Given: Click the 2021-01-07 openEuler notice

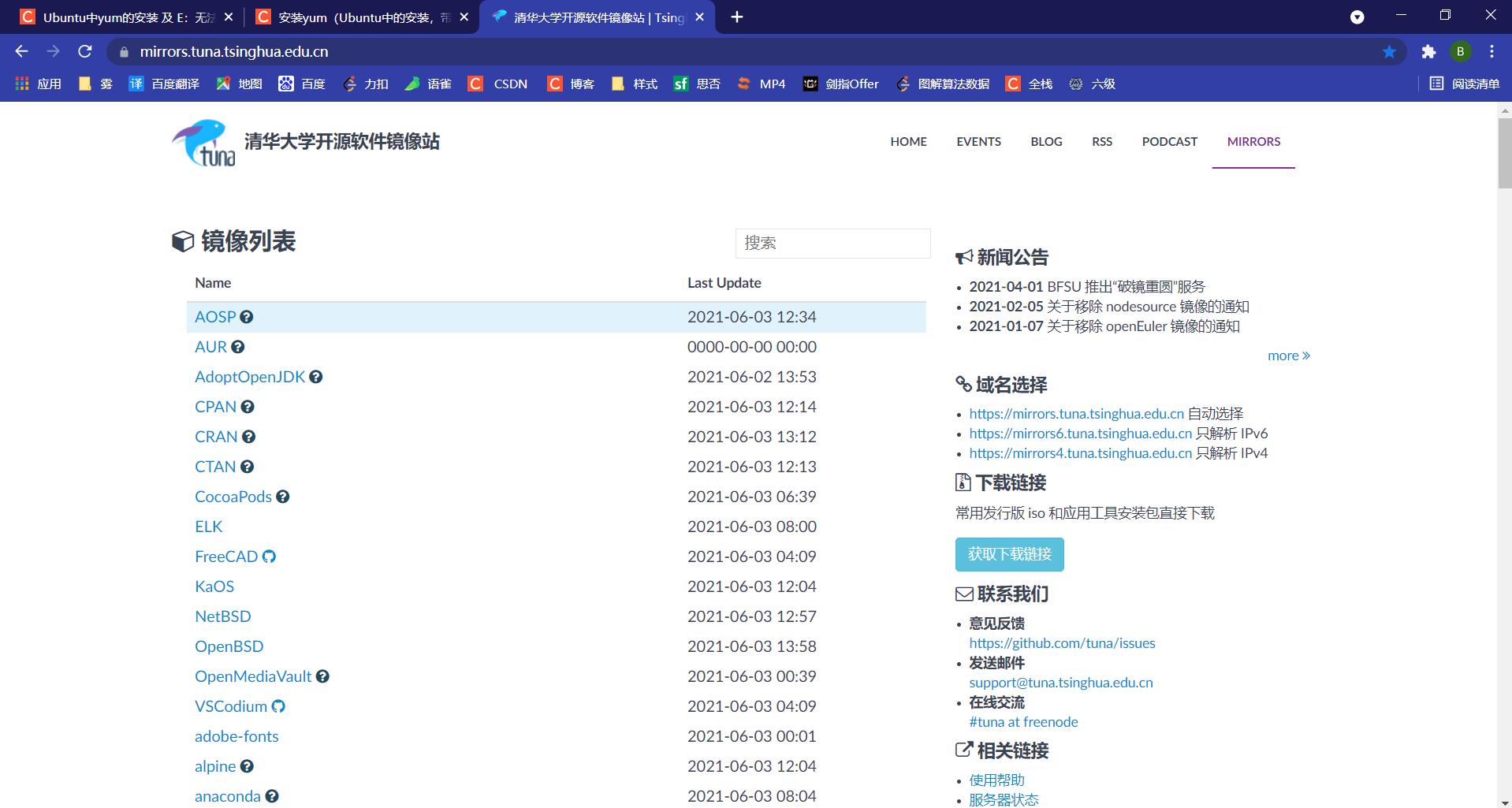Looking at the screenshot, I should coord(1104,326).
